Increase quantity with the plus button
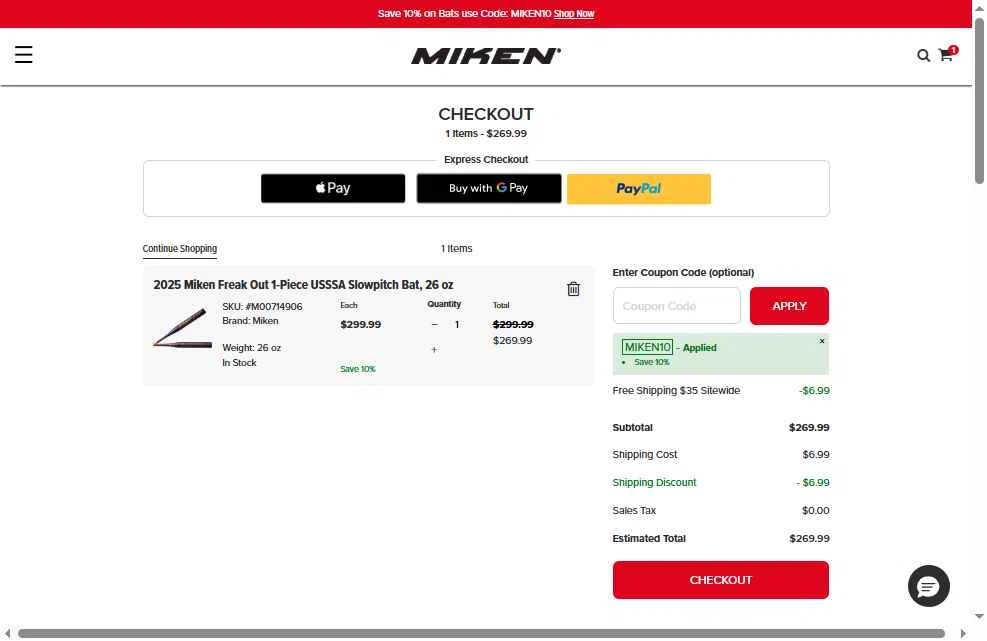The width and height of the screenshot is (987, 641). point(434,349)
